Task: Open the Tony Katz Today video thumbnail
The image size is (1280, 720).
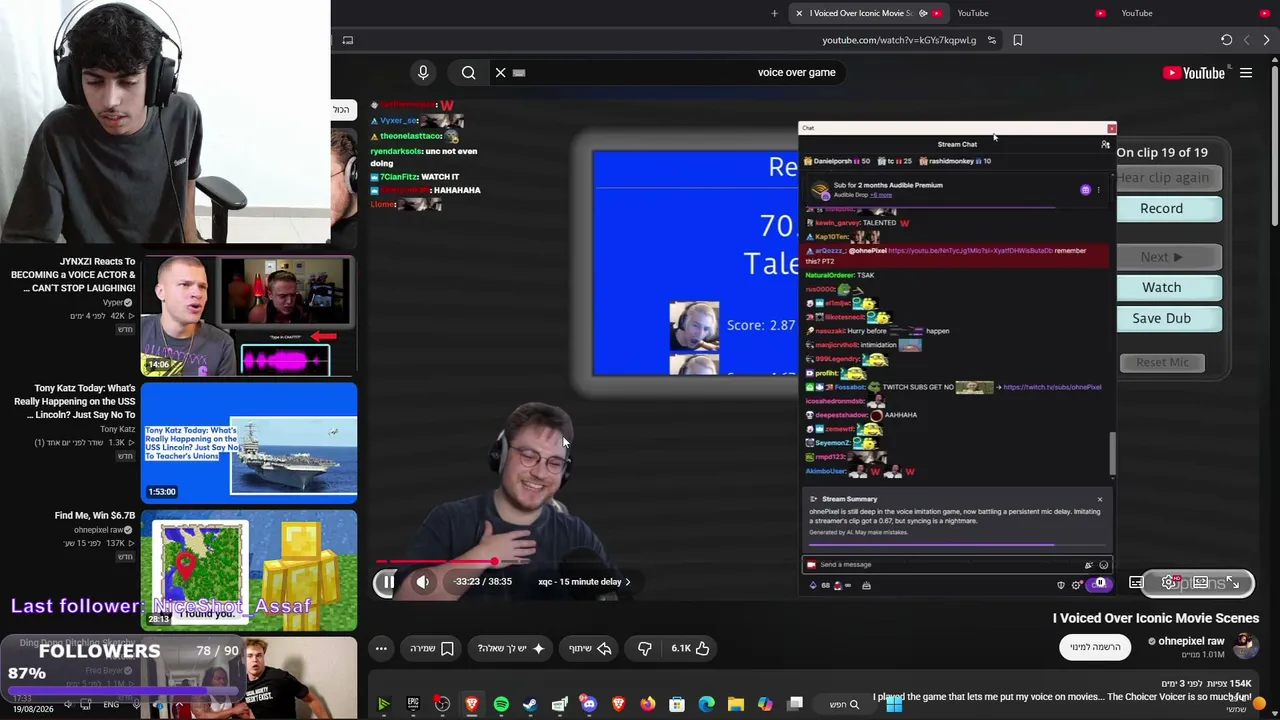Action: tap(249, 443)
